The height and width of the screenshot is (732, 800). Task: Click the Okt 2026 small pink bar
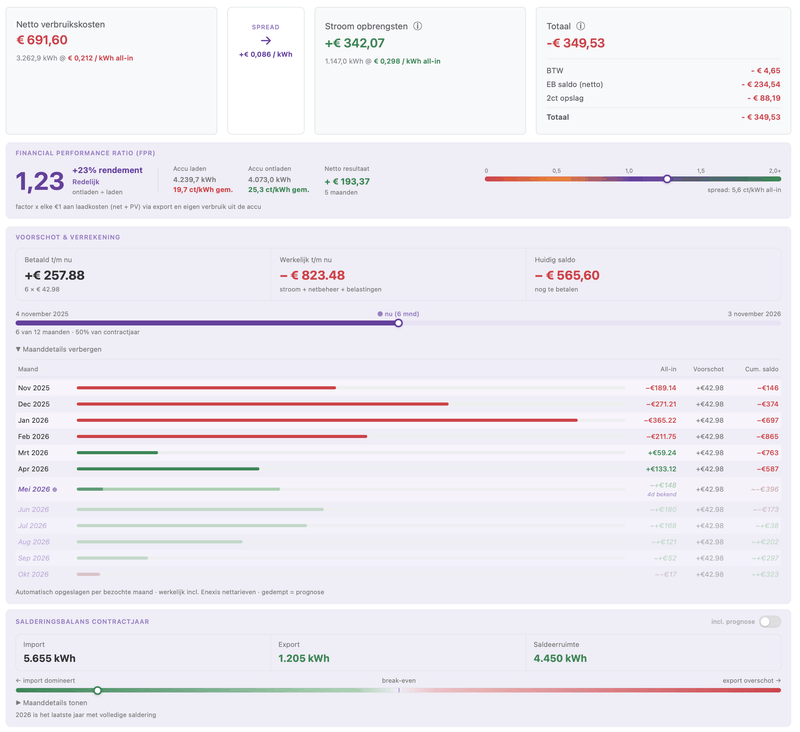[88, 574]
